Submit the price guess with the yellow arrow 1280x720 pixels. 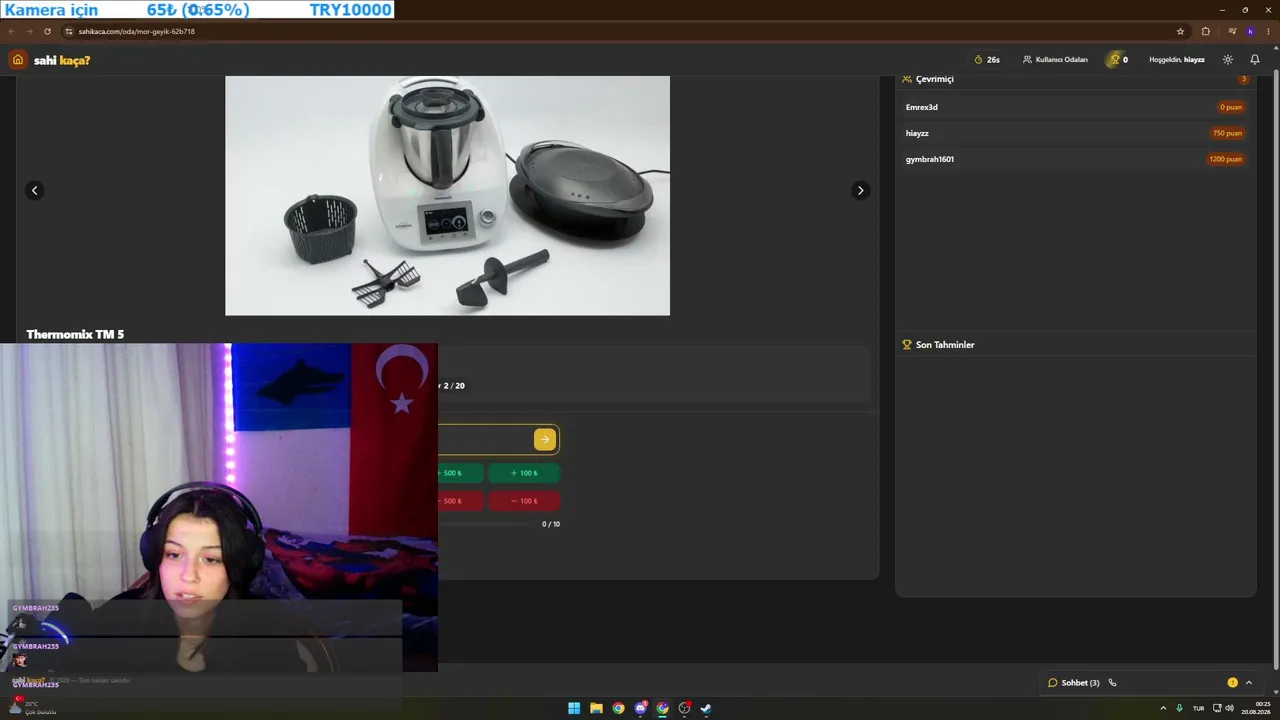tap(545, 439)
